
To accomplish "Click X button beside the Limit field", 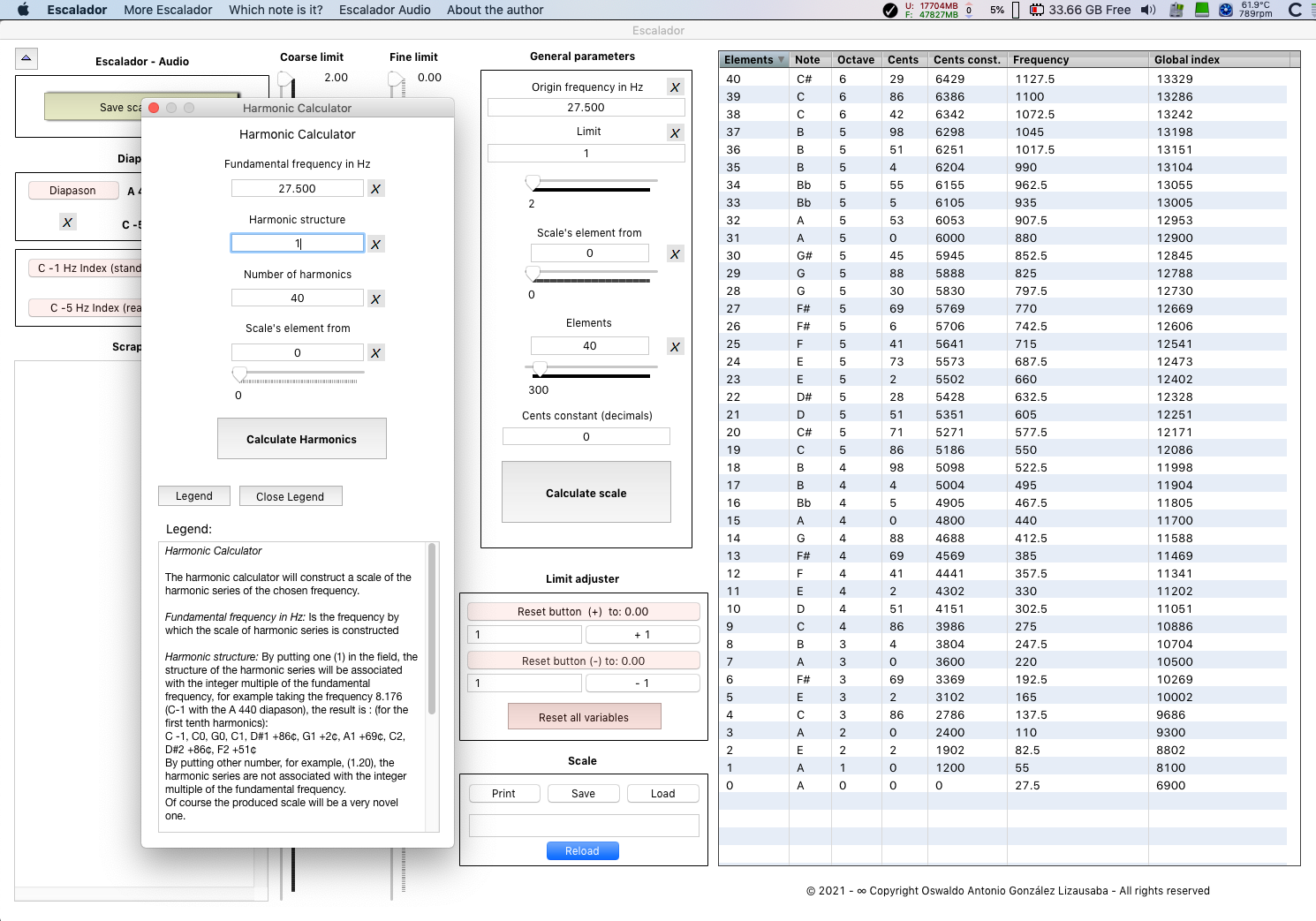I will tap(675, 133).
